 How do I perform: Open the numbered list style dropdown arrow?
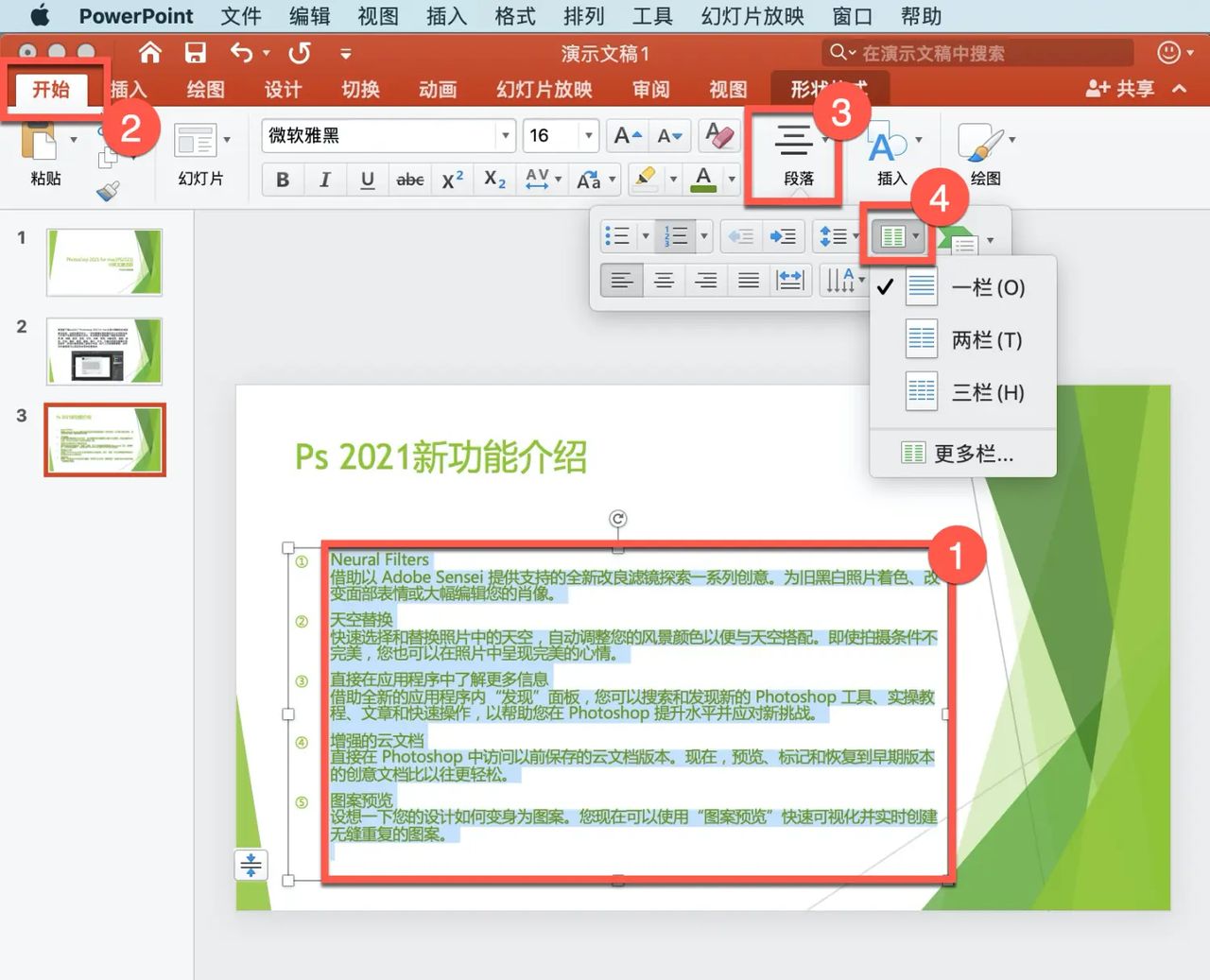(704, 236)
